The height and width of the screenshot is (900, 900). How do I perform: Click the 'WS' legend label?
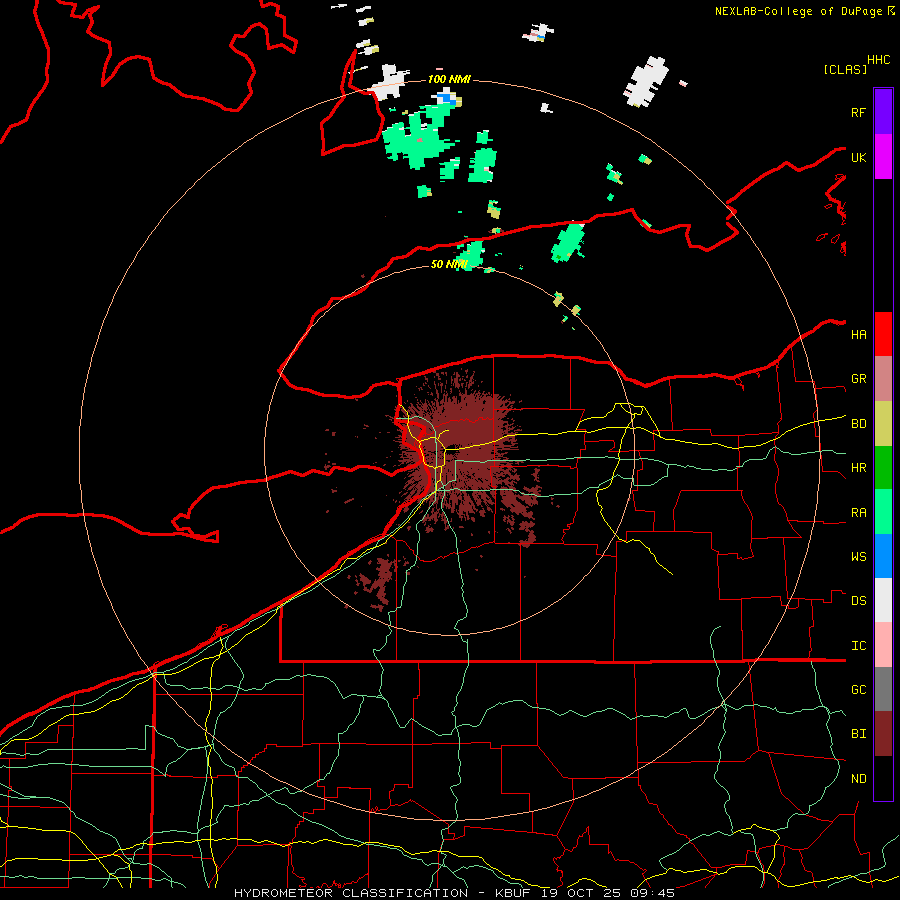(858, 557)
